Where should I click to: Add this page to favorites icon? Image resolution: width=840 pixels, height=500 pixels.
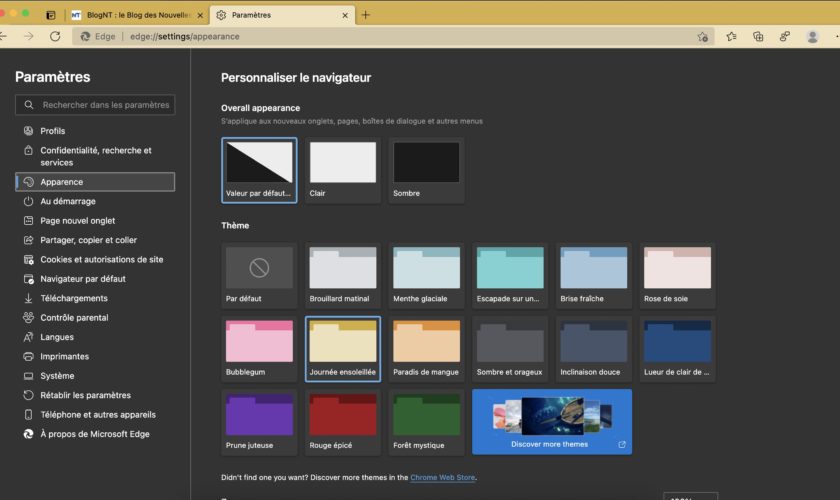coord(703,36)
